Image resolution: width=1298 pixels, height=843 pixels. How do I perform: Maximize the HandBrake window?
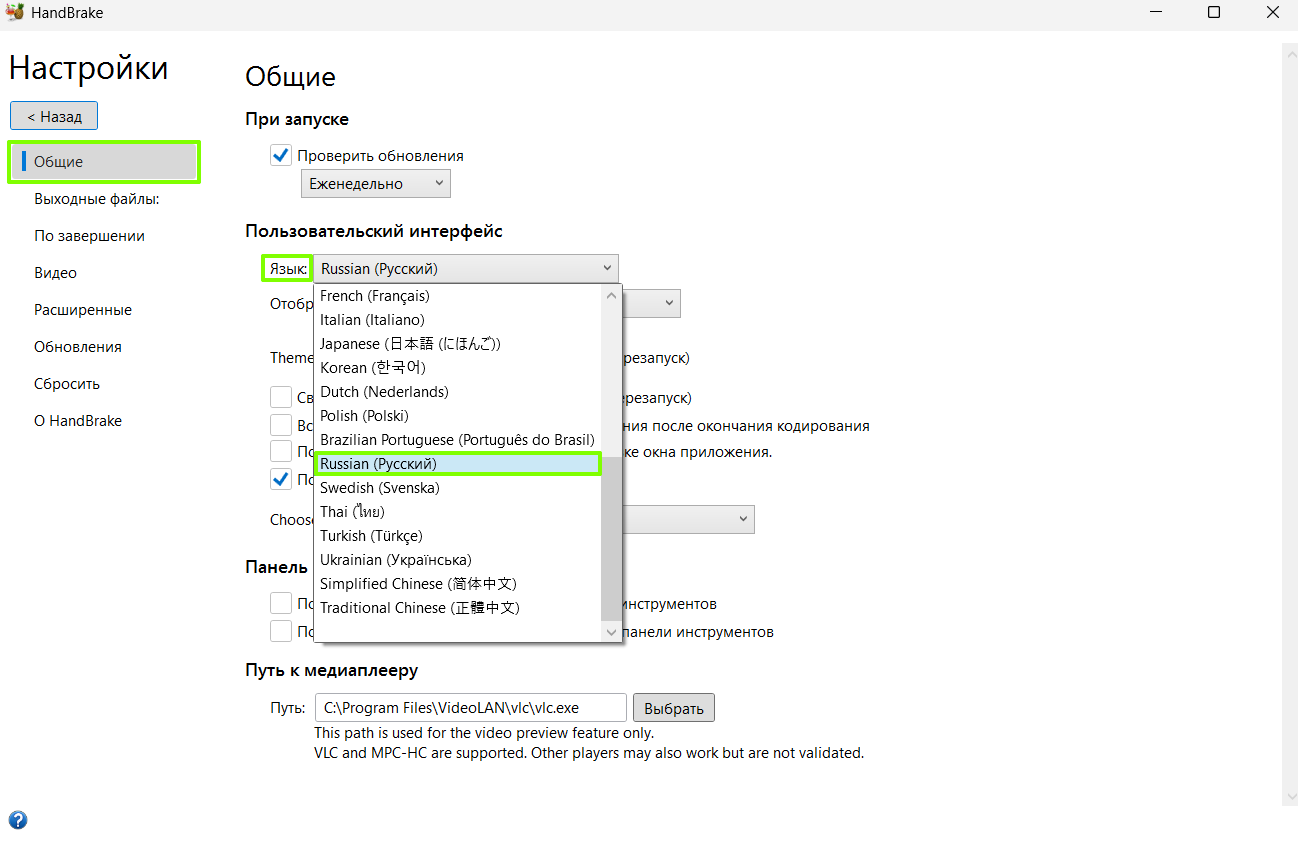click(x=1213, y=13)
